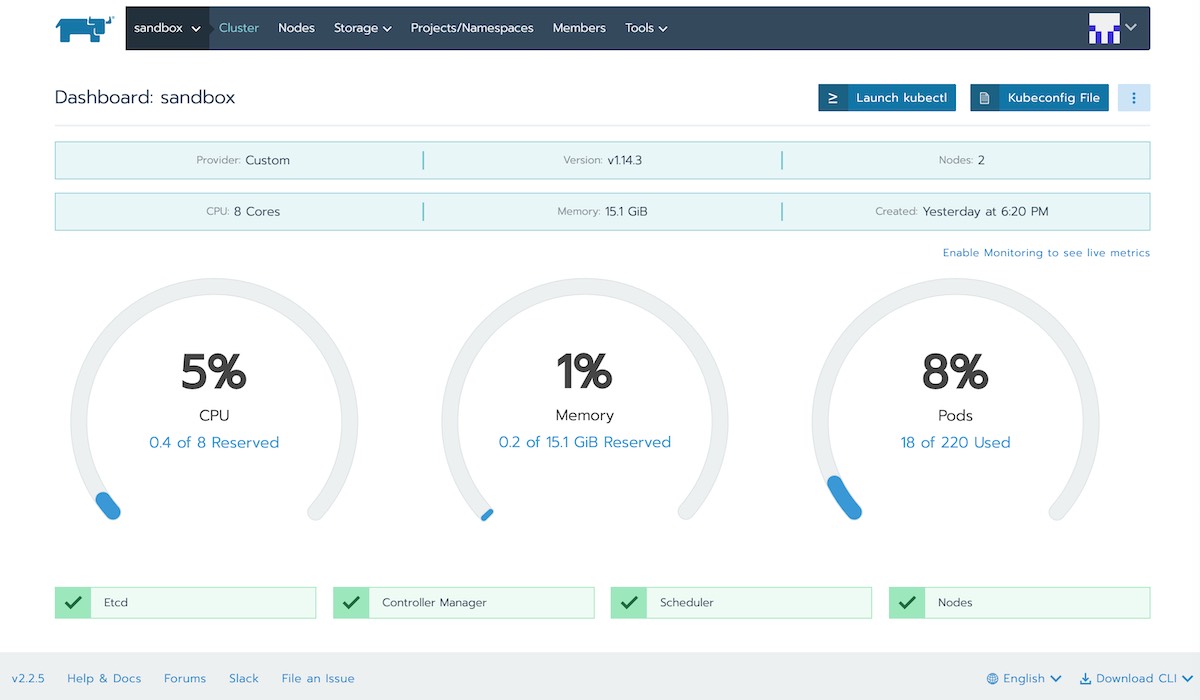This screenshot has height=700, width=1200.
Task: Click the terminal icon on Launch kubectl
Action: (x=833, y=98)
